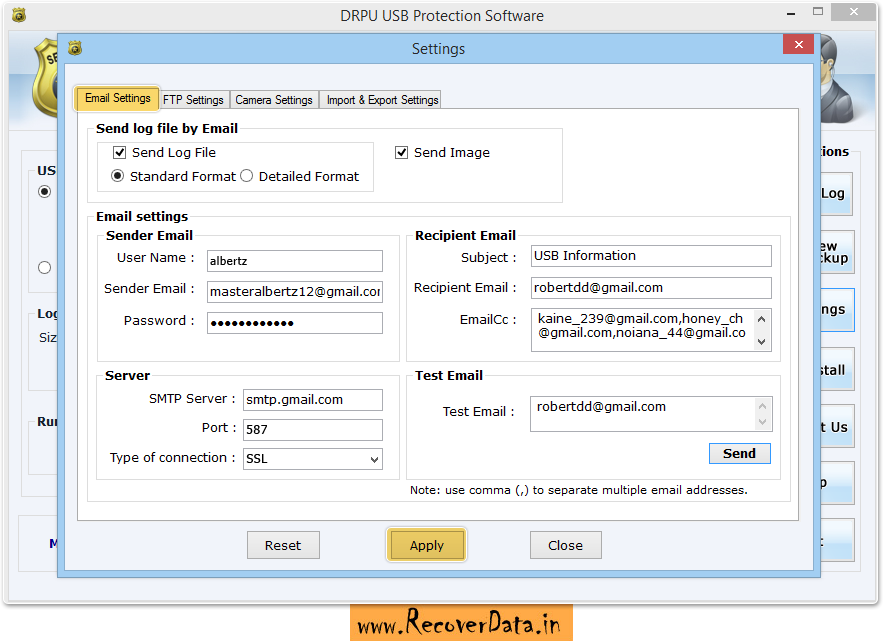Viewport: 883px width, 641px height.
Task: Click up arrow of Test Email scrollbar
Action: 762,406
